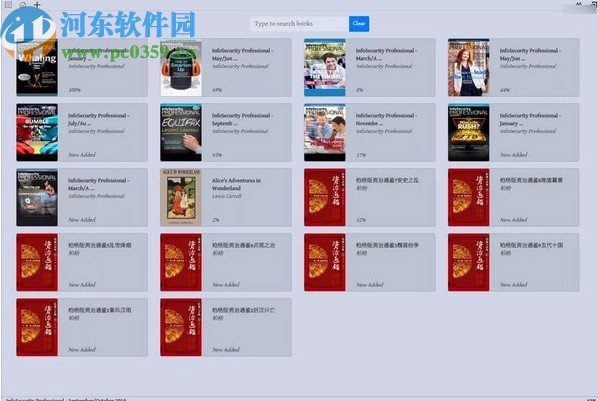Select 'Alice's Adventures in Wonderland' title
Viewport: 598px width, 401px height.
(236, 184)
